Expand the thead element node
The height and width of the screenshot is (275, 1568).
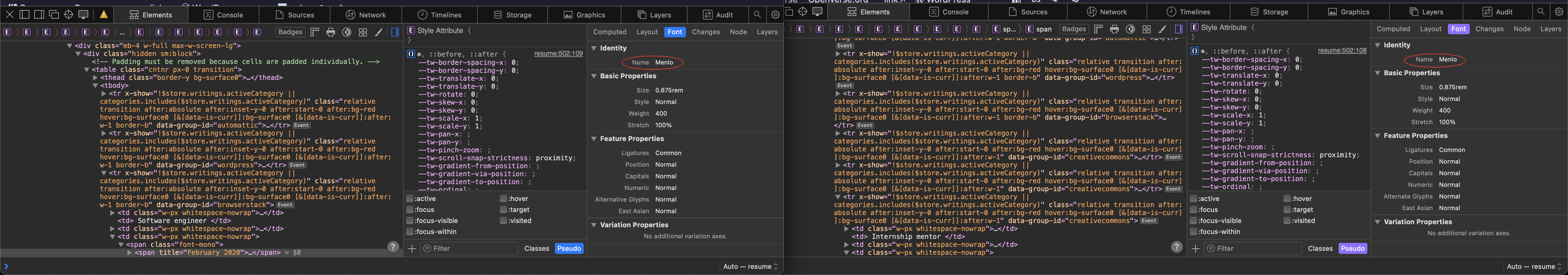[95, 78]
